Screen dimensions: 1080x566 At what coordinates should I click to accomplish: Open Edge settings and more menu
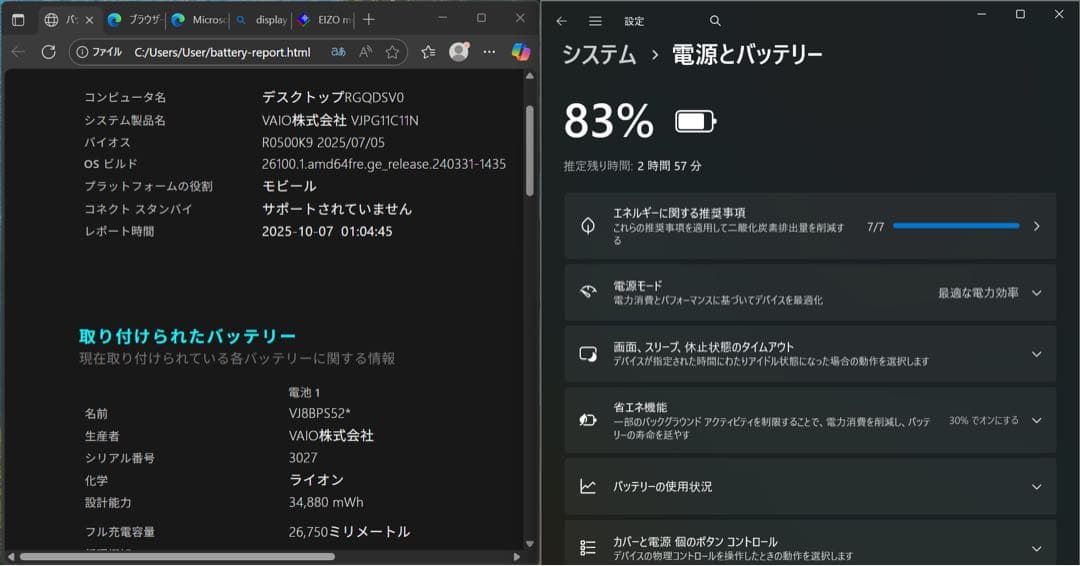489,52
